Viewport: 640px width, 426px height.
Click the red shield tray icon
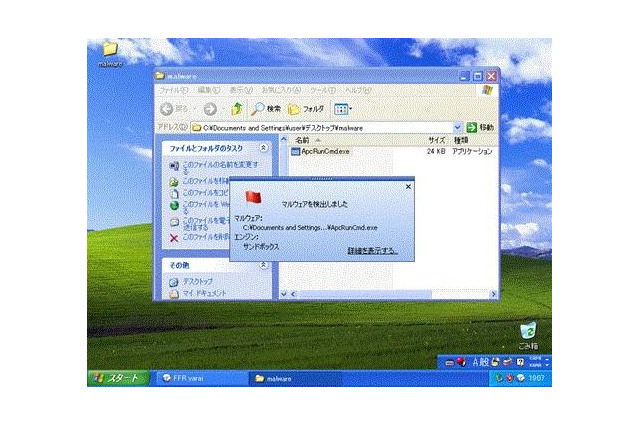509,378
